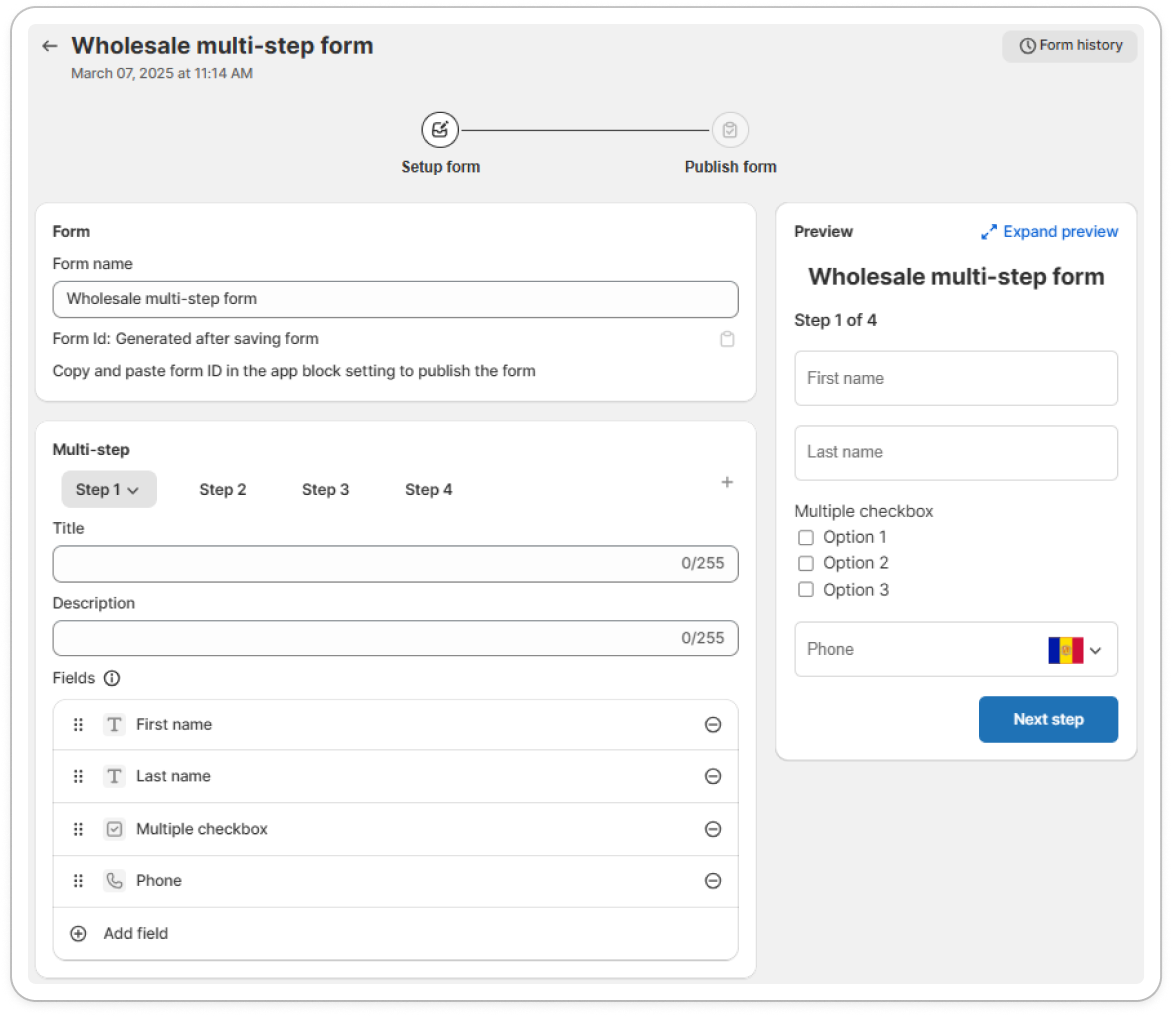Remove the Multiple checkbox field
The image size is (1173, 1016).
tap(713, 829)
